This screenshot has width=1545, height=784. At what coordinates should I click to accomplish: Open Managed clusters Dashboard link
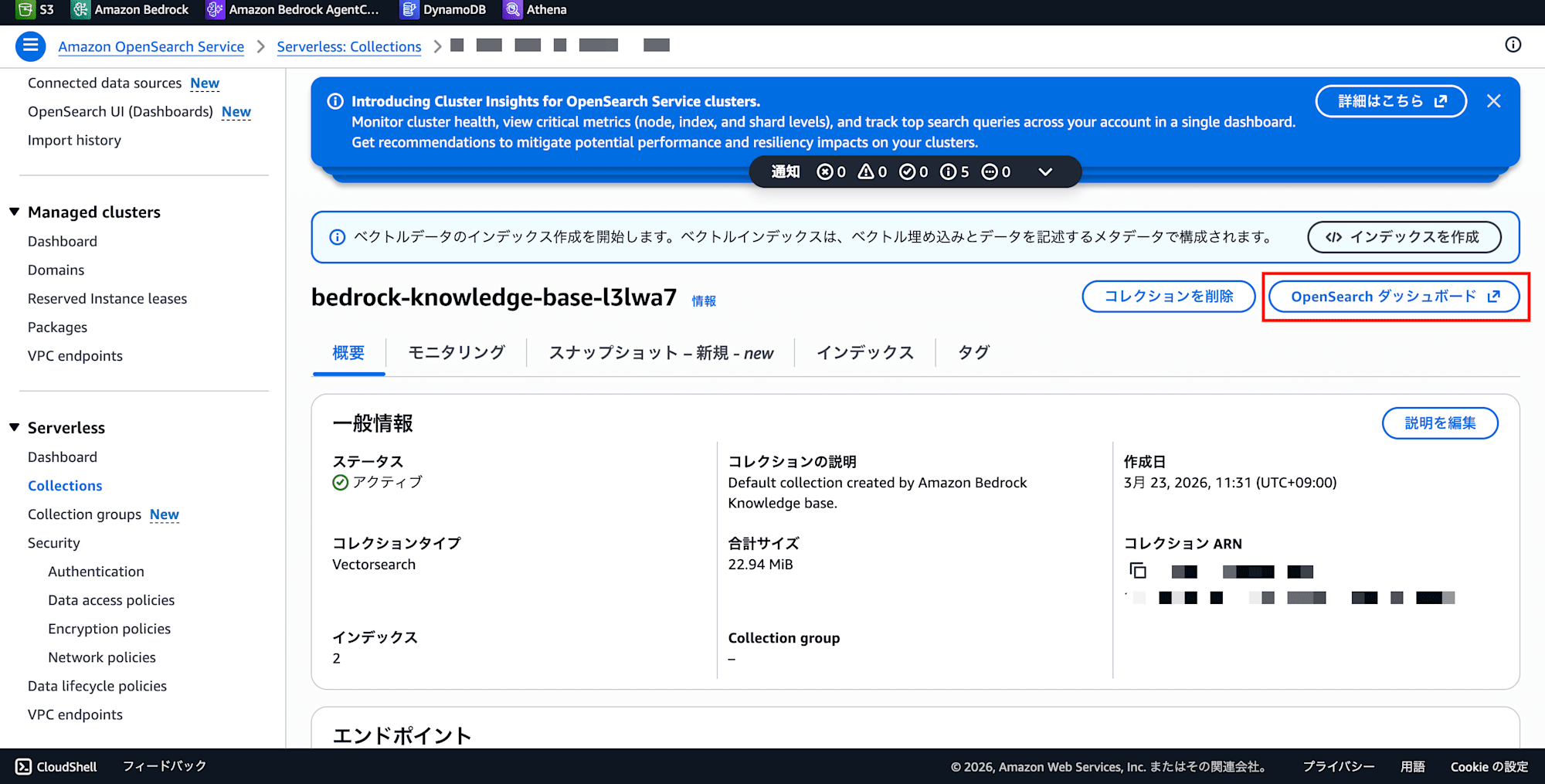[63, 241]
